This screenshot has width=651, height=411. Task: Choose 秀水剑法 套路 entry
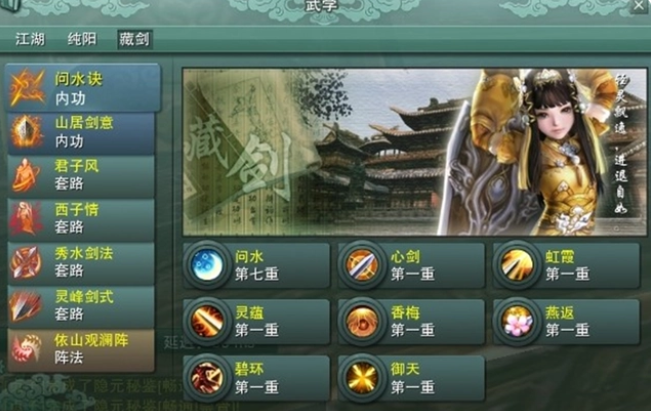click(x=81, y=263)
